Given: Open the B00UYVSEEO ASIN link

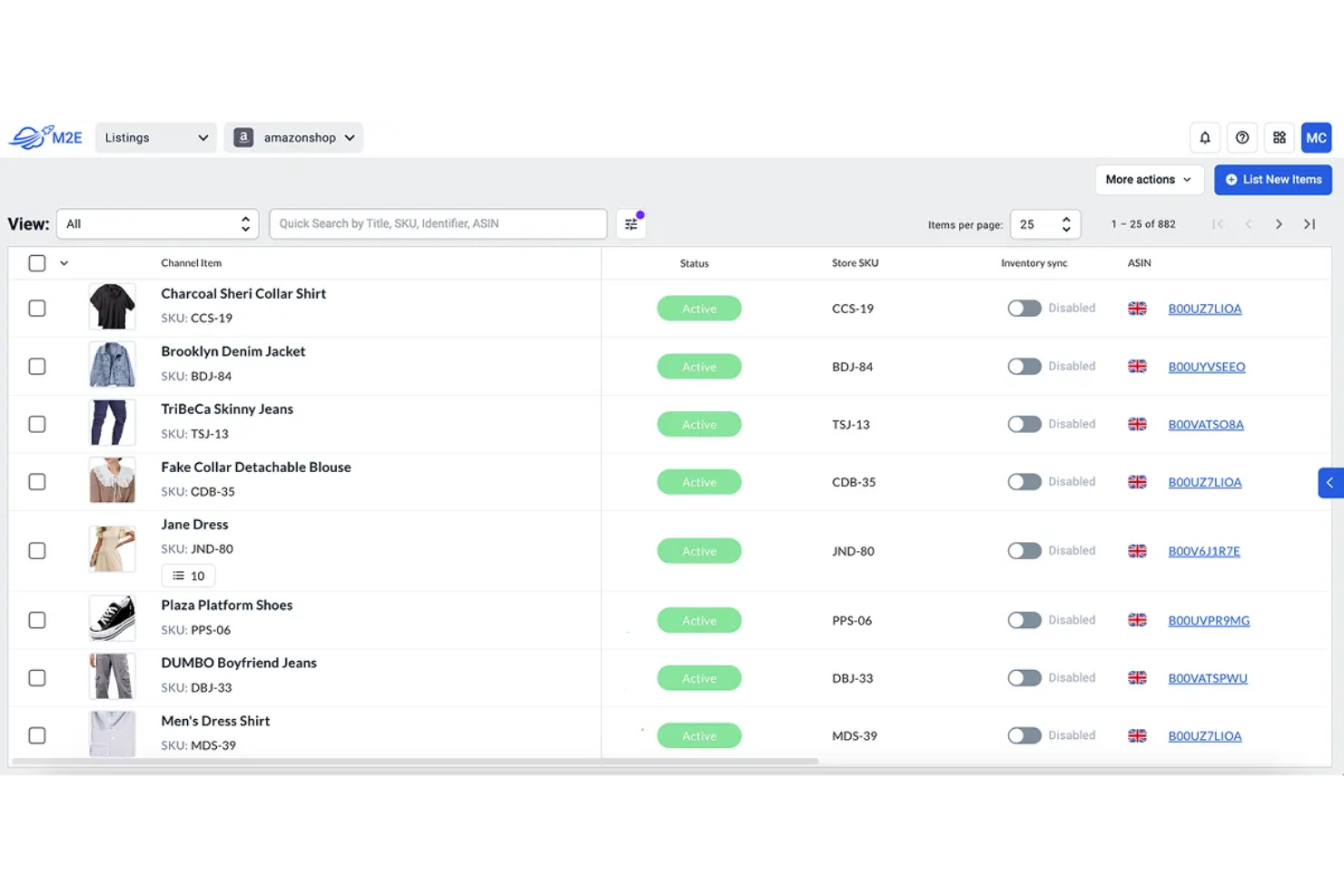Looking at the screenshot, I should tap(1206, 367).
